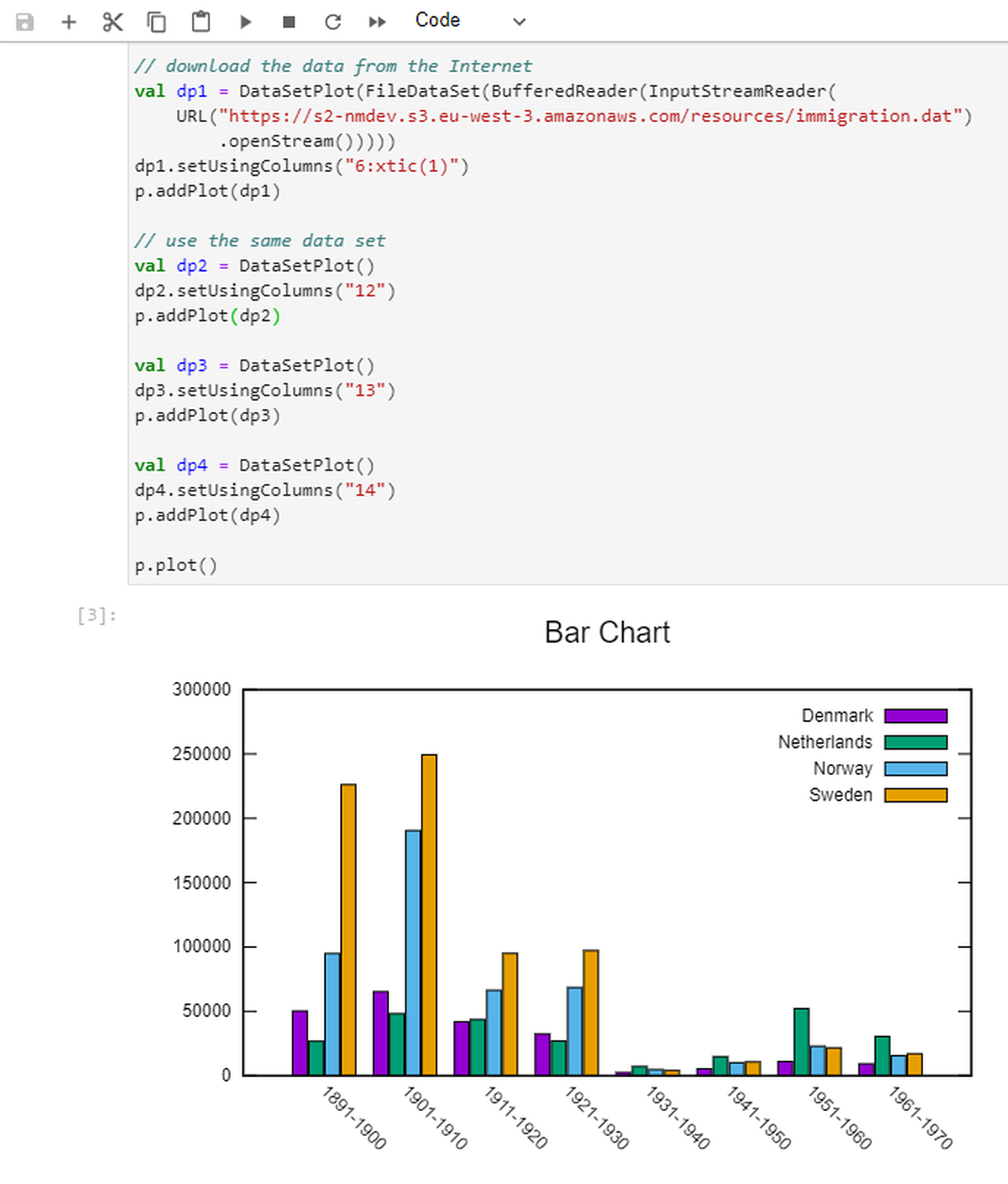Interrupt the kernel with stop icon
The height and width of the screenshot is (1184, 1008).
289,22
